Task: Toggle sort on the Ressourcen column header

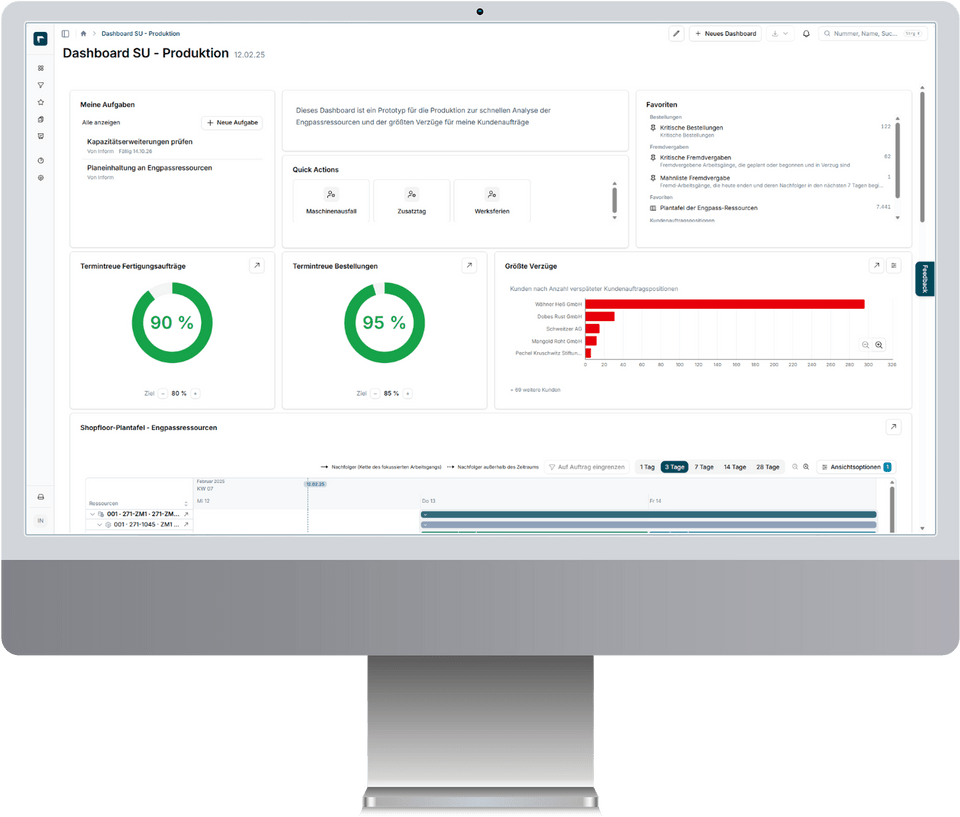Action: pos(186,503)
